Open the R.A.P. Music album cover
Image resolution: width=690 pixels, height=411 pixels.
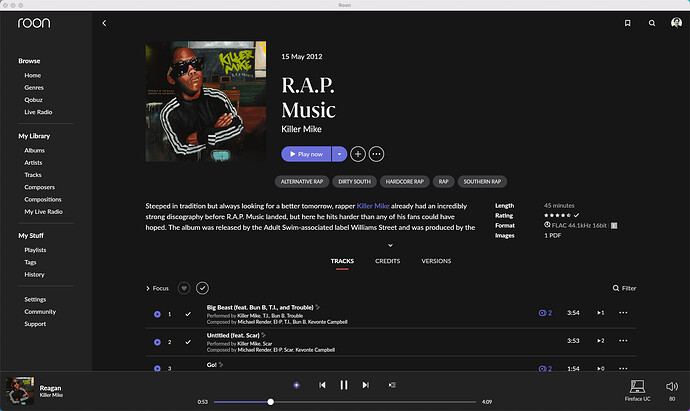[x=206, y=101]
